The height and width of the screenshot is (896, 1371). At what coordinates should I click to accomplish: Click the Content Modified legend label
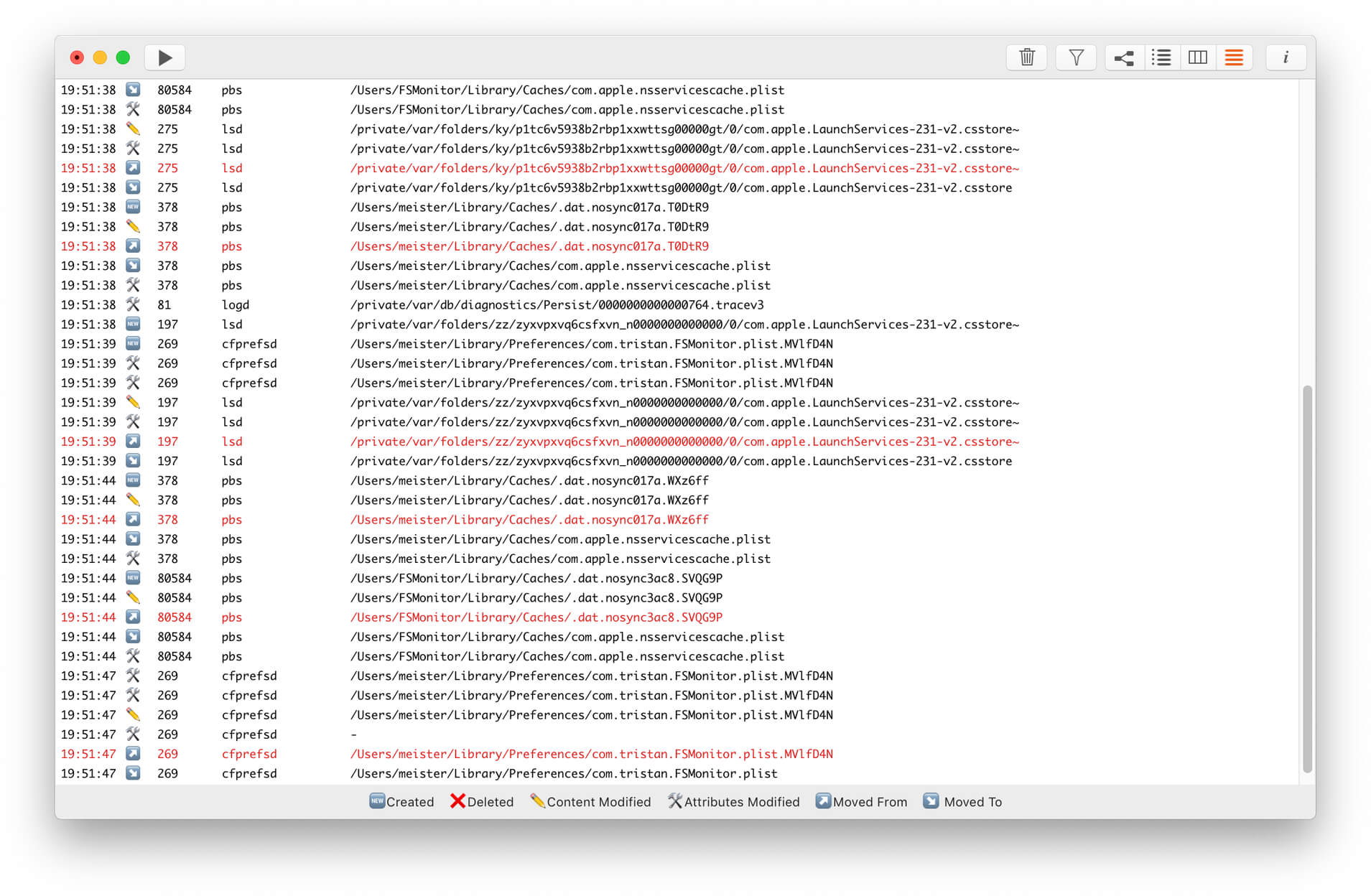[x=598, y=802]
